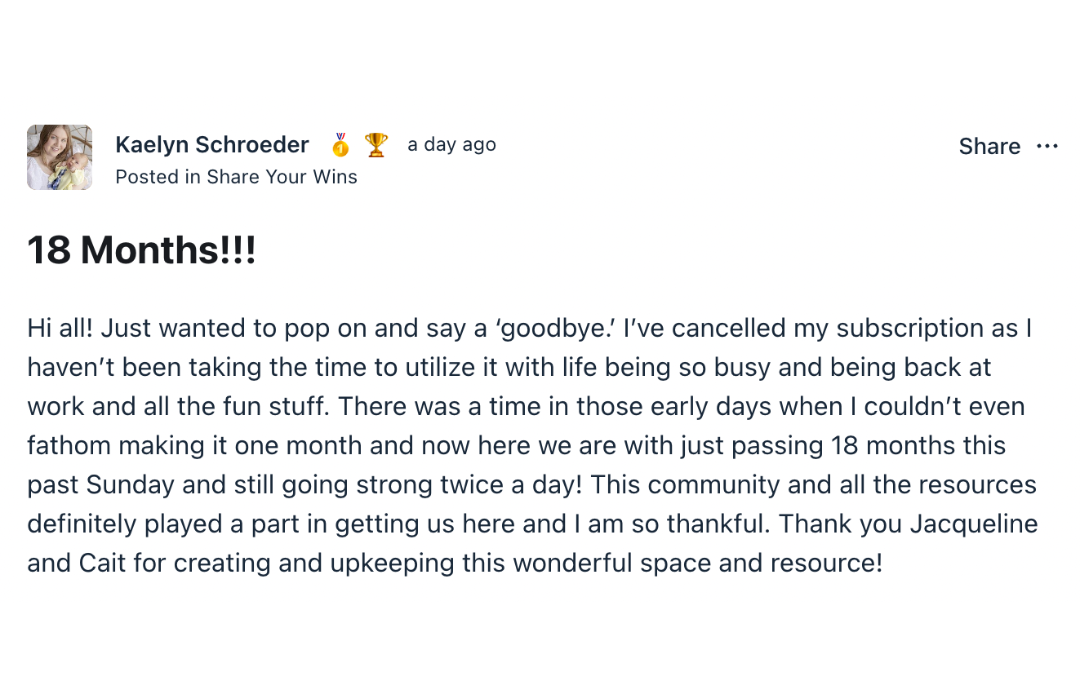The height and width of the screenshot is (700, 1080).
Task: Open the three-dot more options menu
Action: point(1047,146)
